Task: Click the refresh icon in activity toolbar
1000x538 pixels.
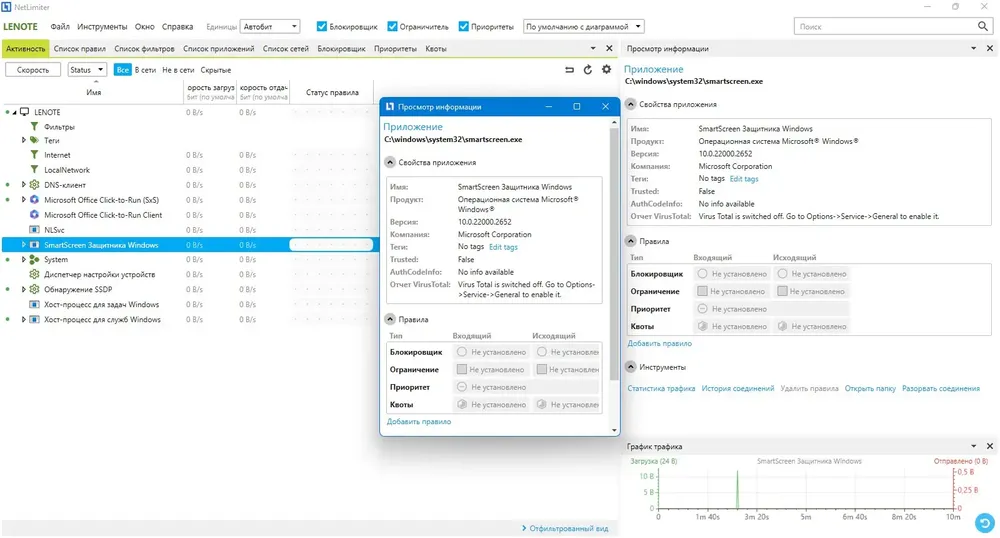Action: (587, 69)
